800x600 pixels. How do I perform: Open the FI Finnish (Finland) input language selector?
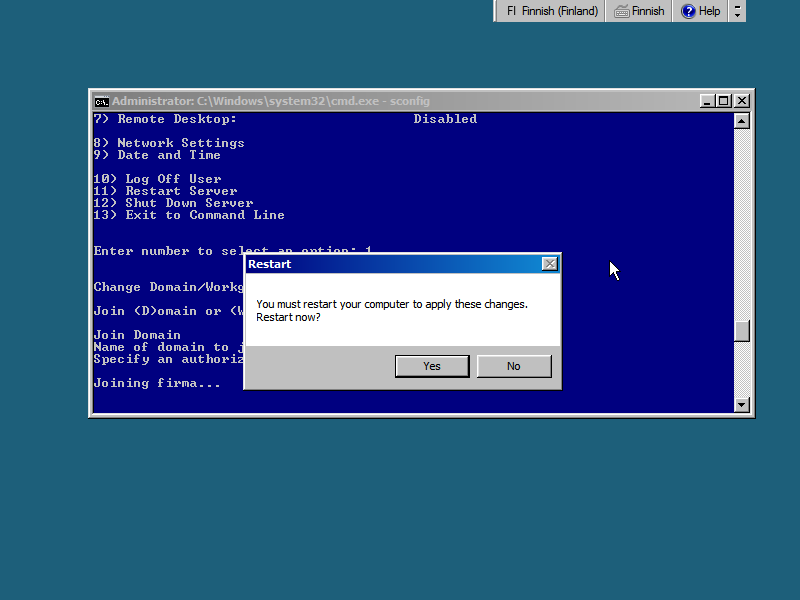click(x=552, y=11)
